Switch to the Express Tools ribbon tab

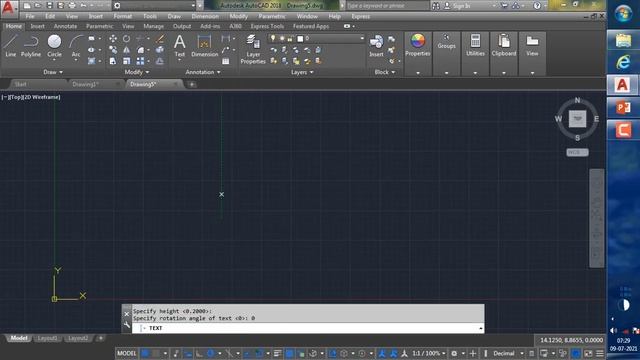(267, 26)
